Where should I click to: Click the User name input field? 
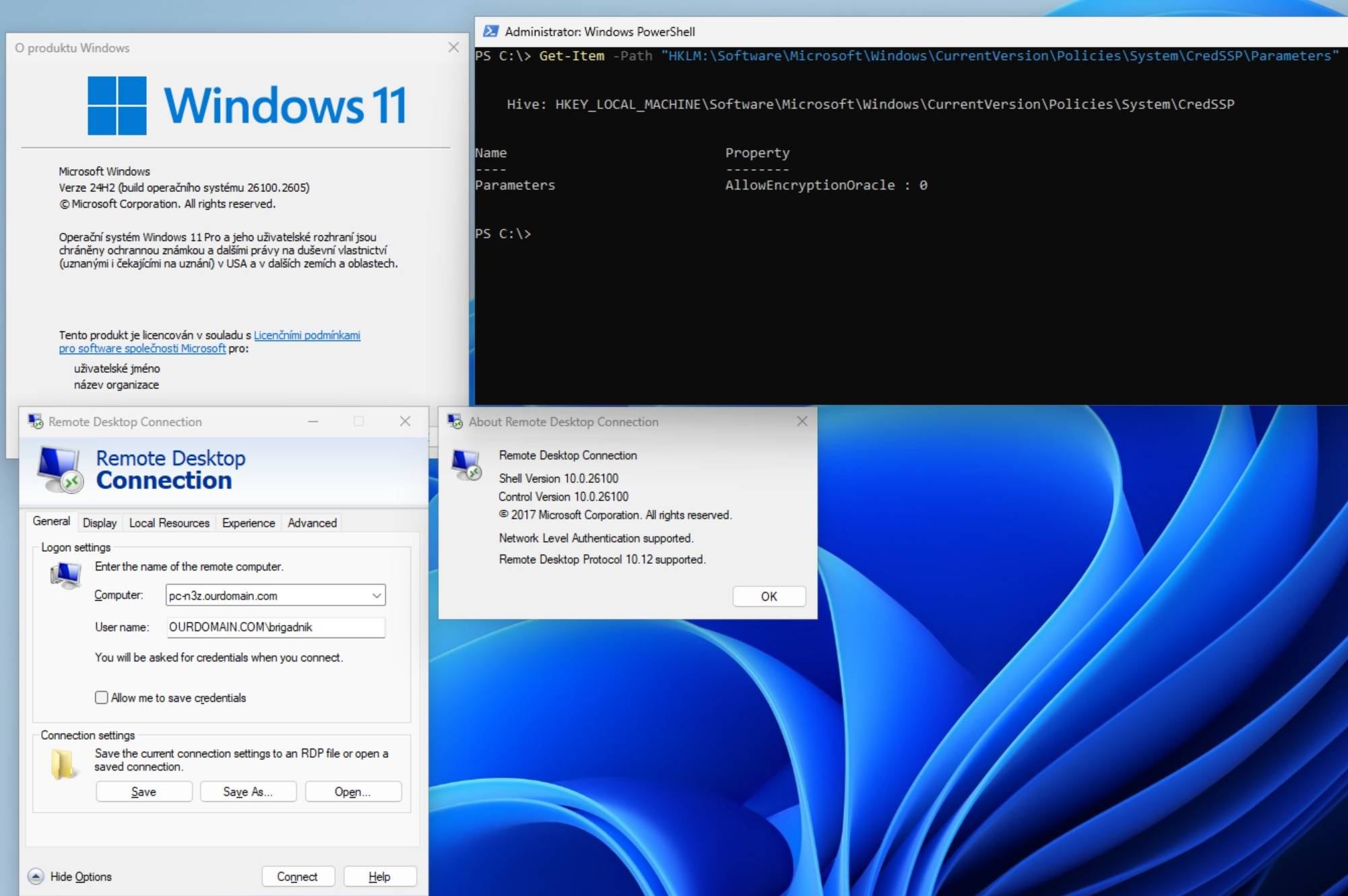click(x=276, y=627)
